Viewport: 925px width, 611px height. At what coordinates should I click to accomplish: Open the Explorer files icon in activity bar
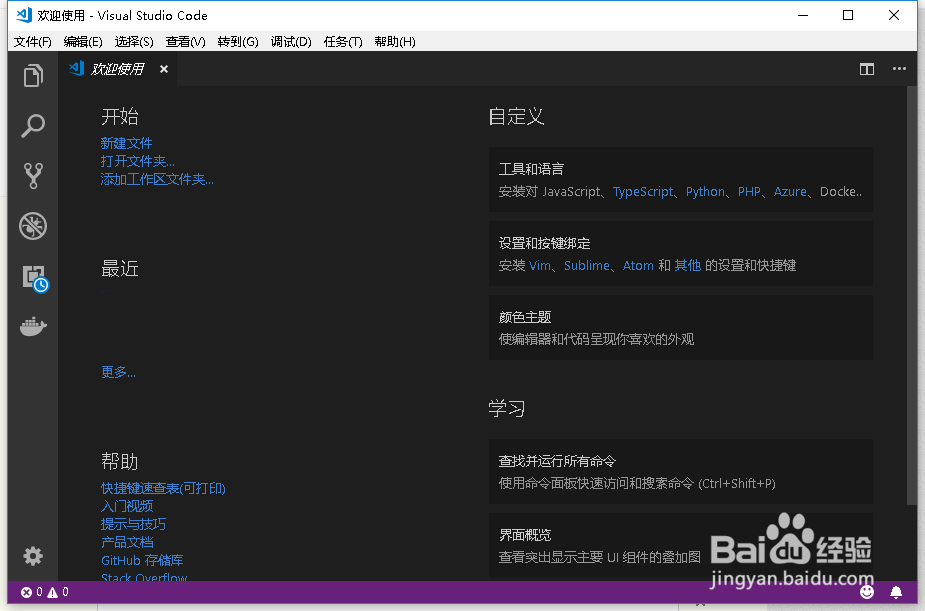coord(33,75)
